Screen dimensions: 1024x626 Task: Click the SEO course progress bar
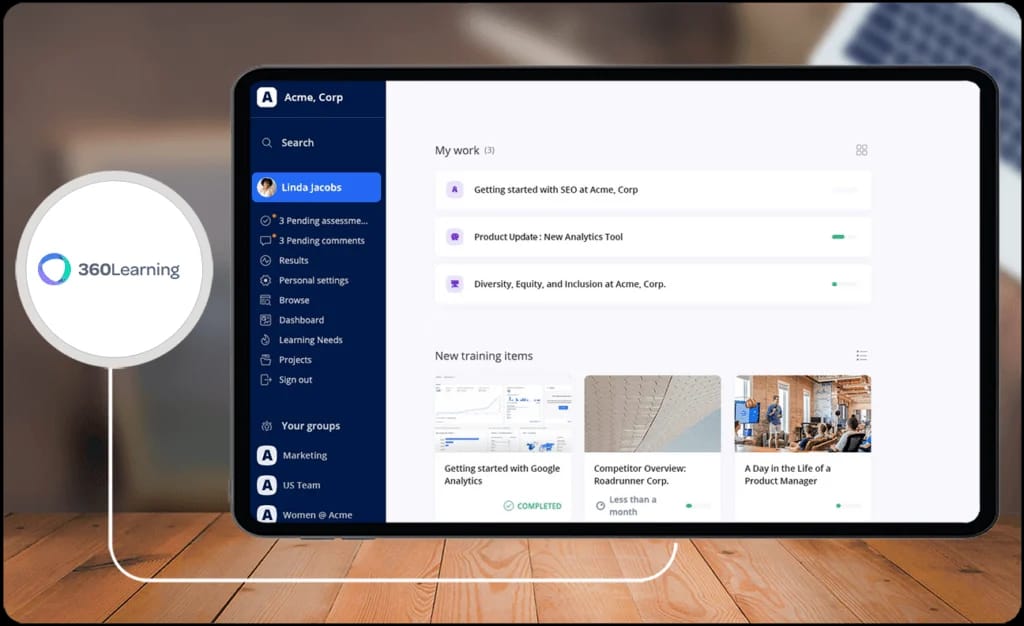[x=844, y=190]
